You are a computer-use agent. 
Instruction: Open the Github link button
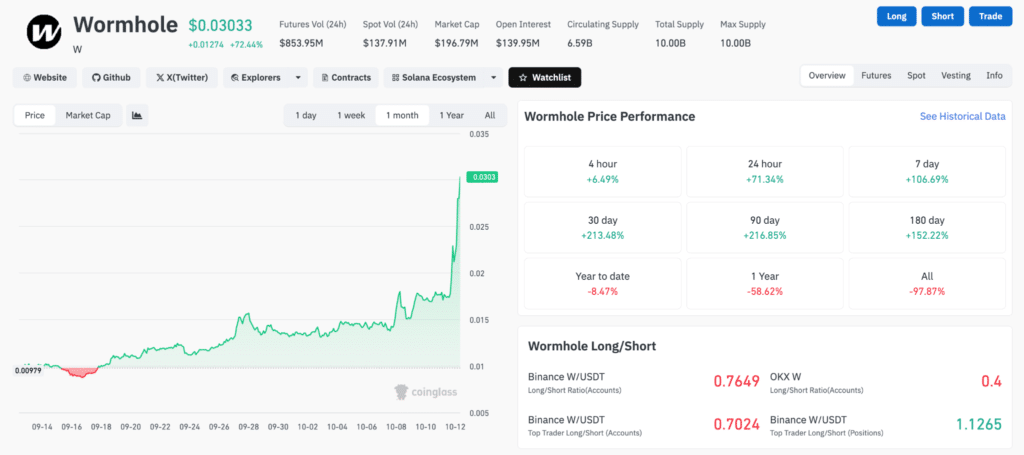111,77
